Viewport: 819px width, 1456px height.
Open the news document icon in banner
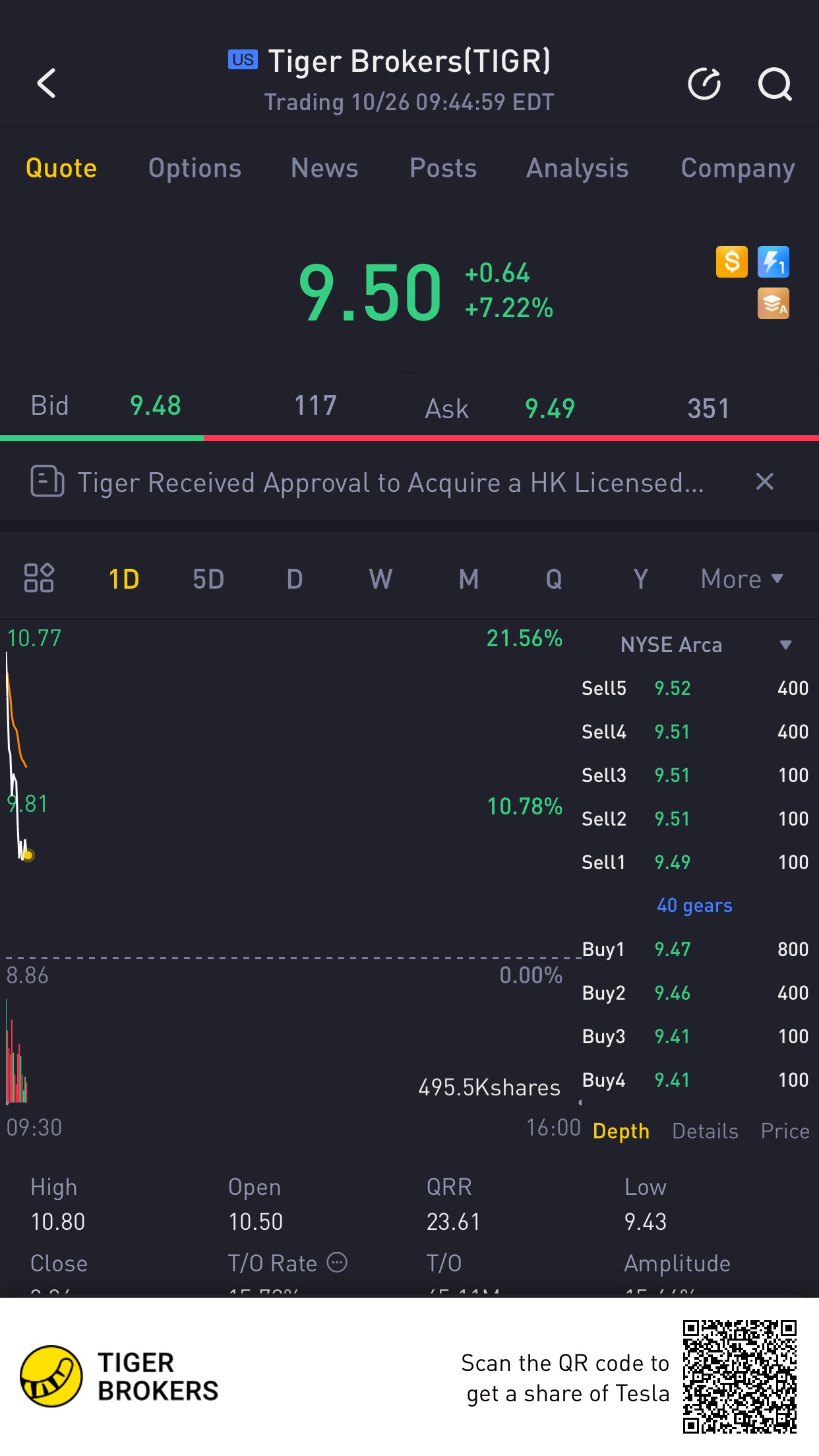(x=47, y=481)
